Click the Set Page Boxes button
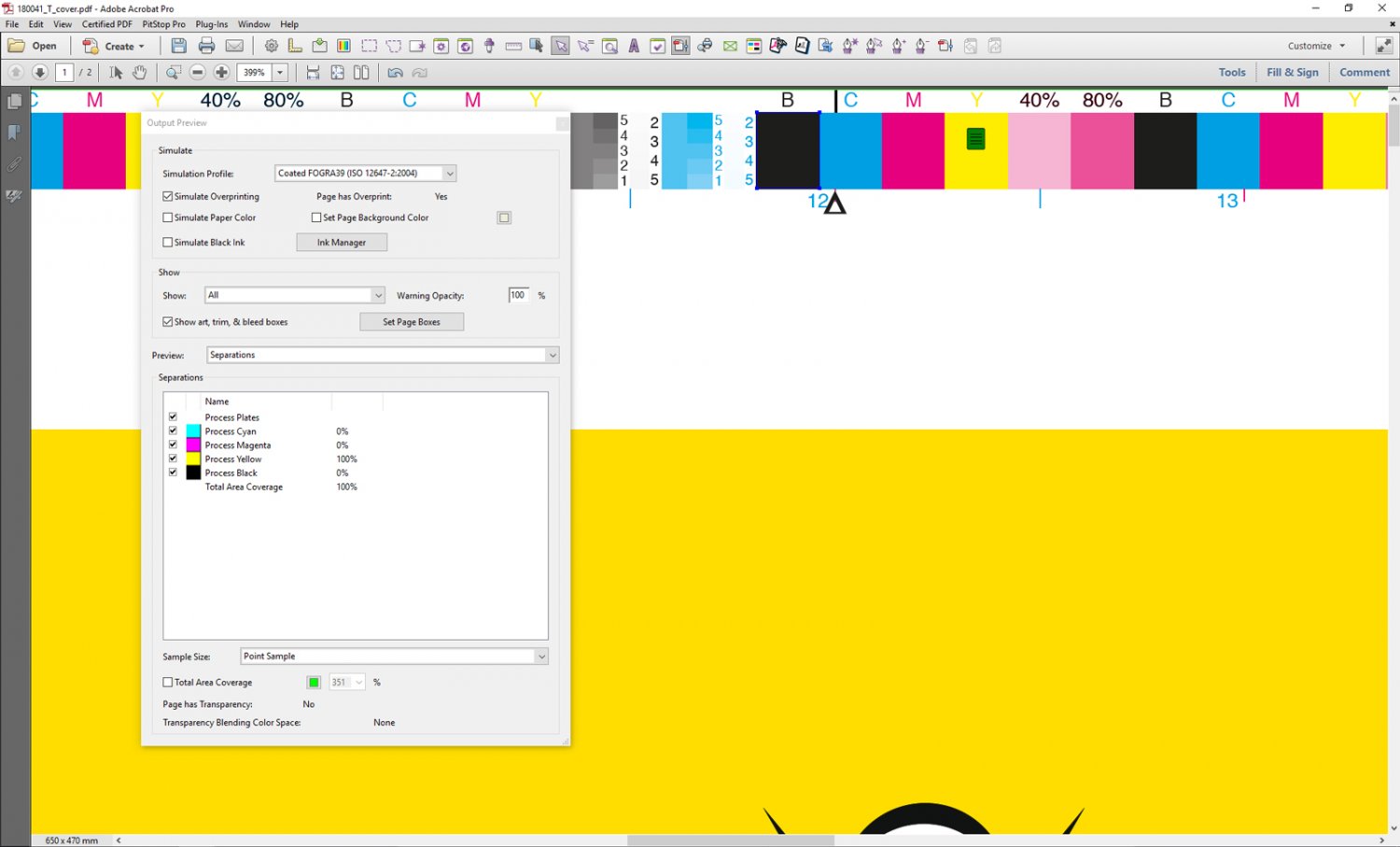Screen dimensions: 1400x847 pos(412,322)
